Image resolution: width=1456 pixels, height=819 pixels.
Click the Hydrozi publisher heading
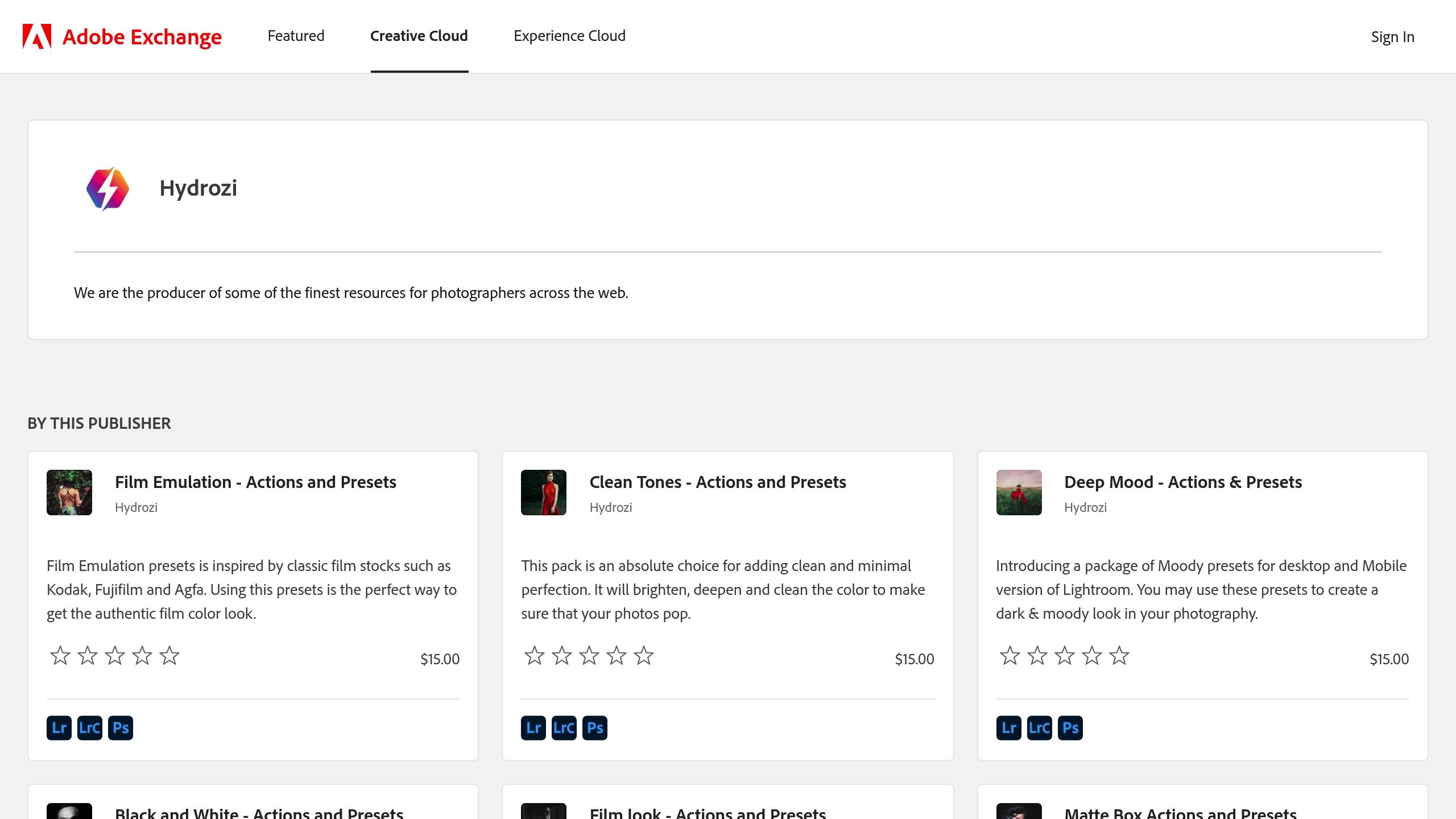pyautogui.click(x=198, y=188)
